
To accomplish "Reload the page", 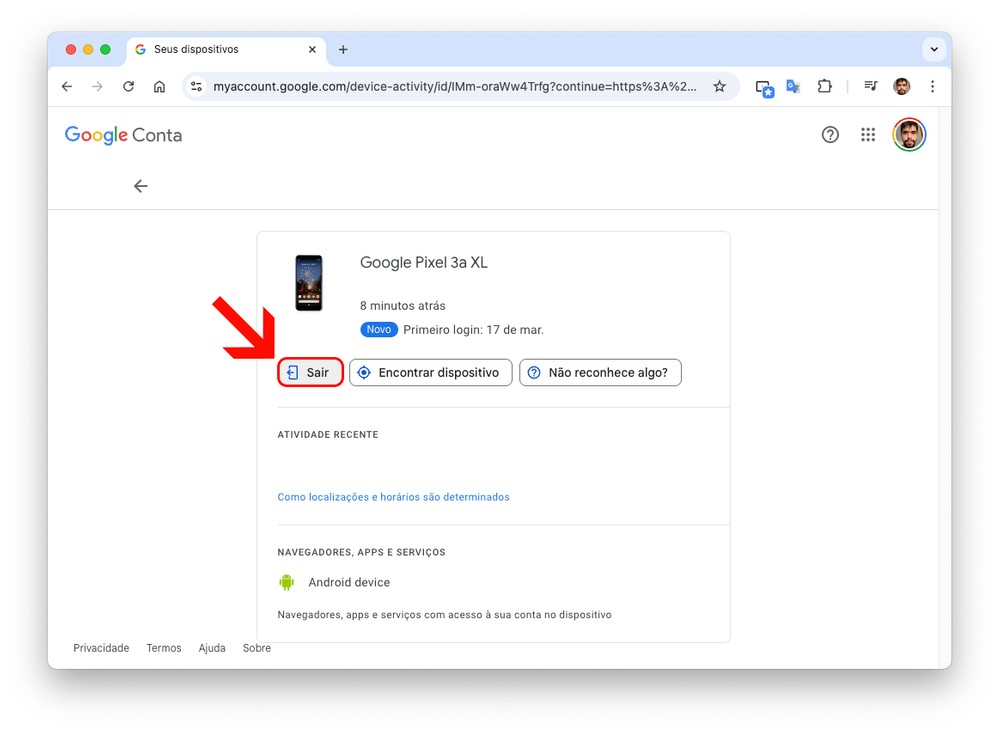I will click(128, 87).
